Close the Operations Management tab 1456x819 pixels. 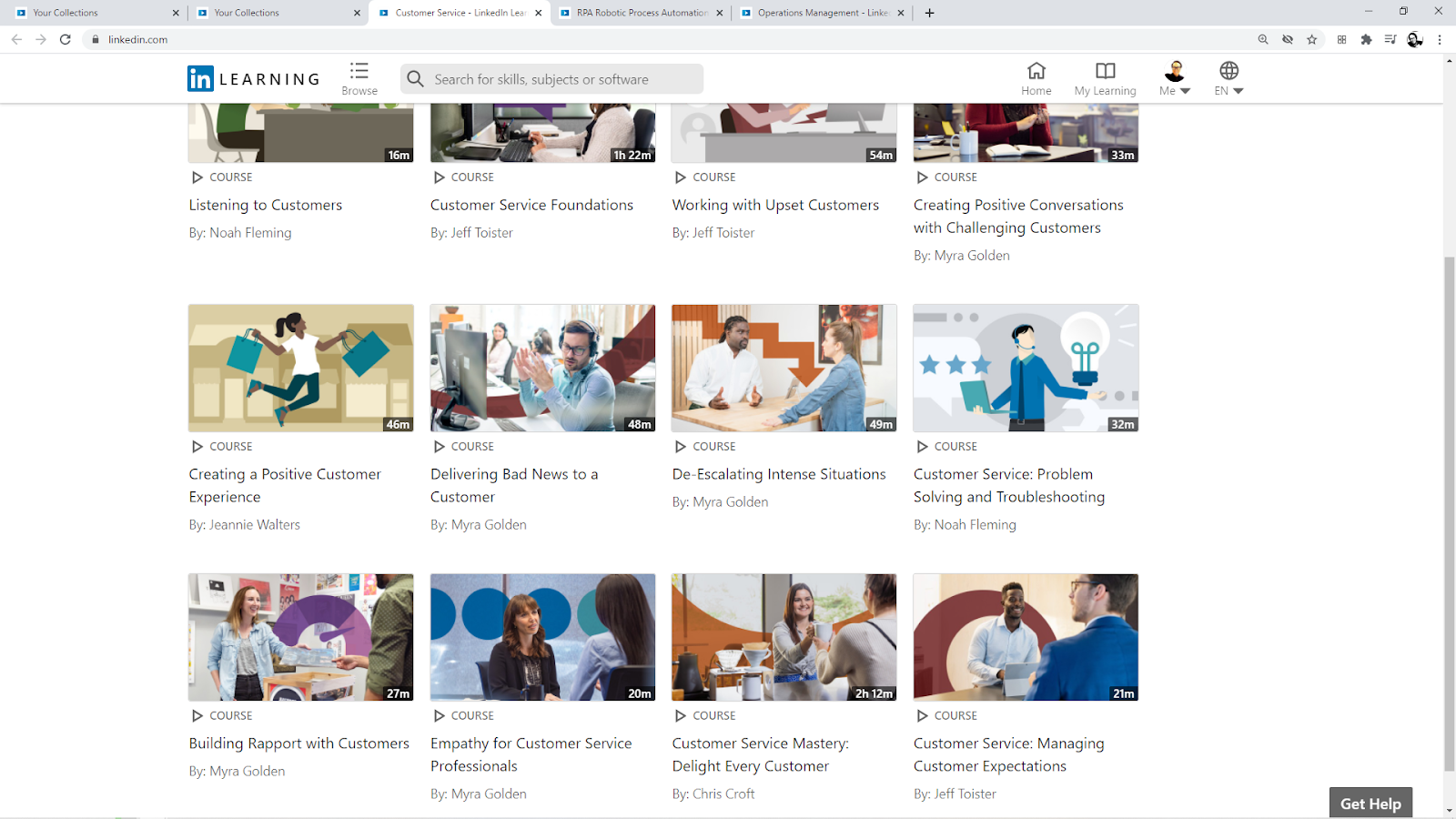tap(901, 13)
